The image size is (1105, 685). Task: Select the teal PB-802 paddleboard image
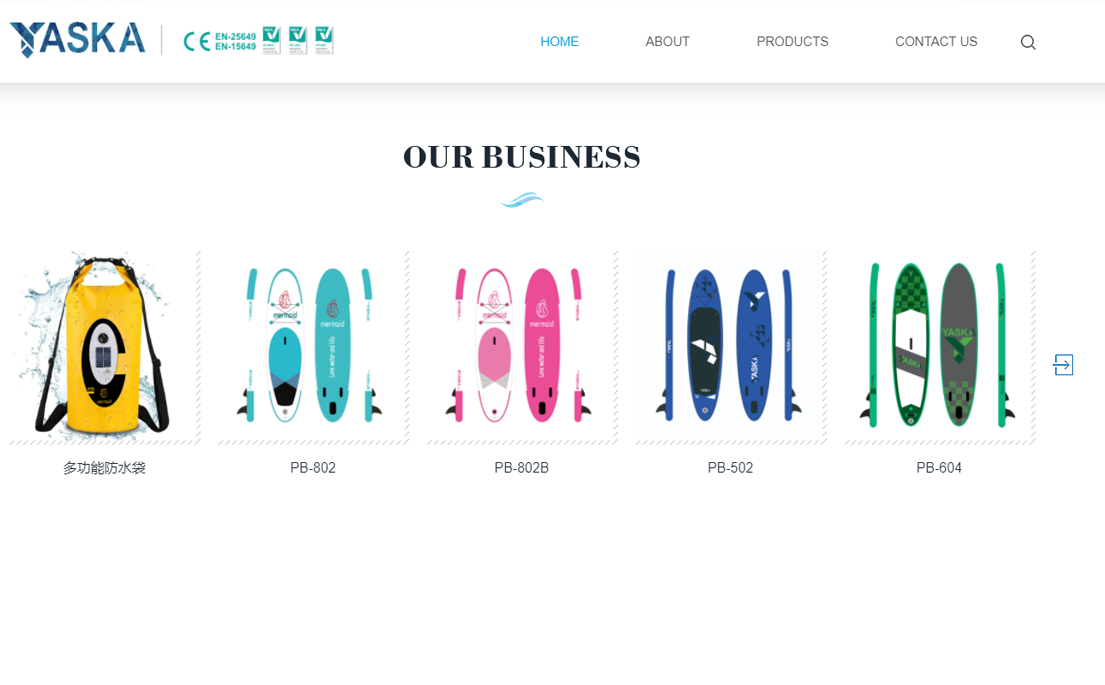(x=313, y=347)
